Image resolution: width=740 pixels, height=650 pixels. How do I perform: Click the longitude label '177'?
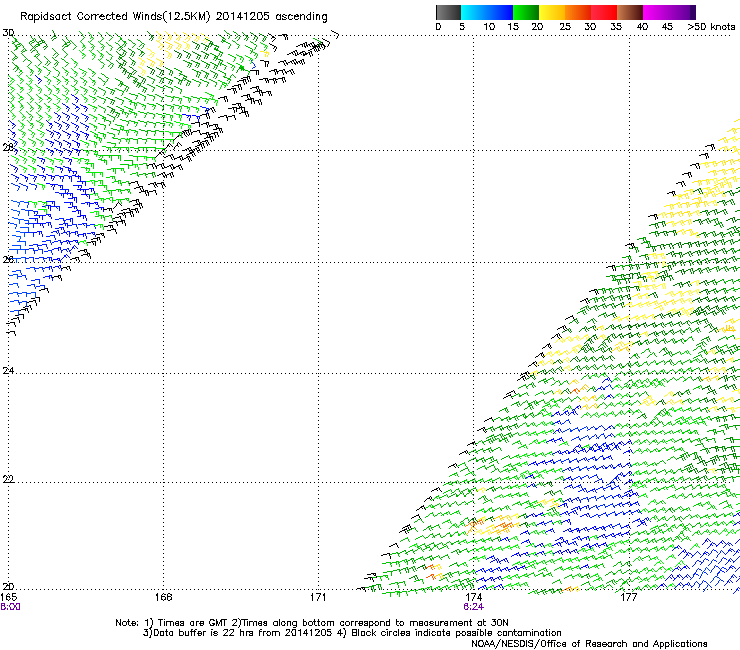click(629, 597)
